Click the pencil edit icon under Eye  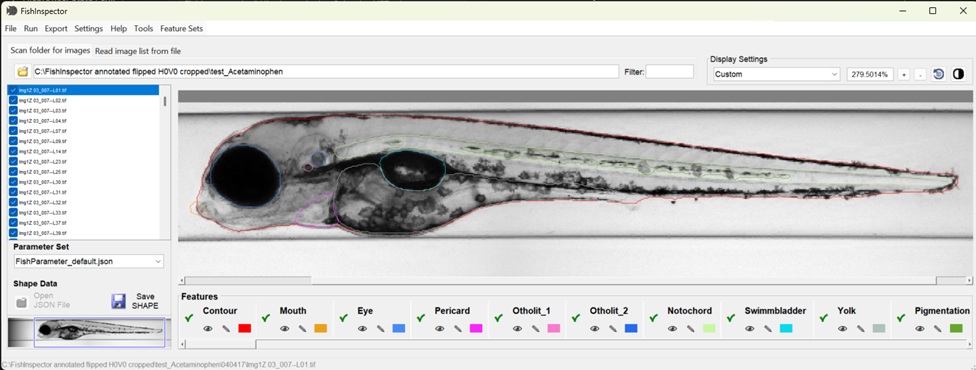click(x=380, y=328)
